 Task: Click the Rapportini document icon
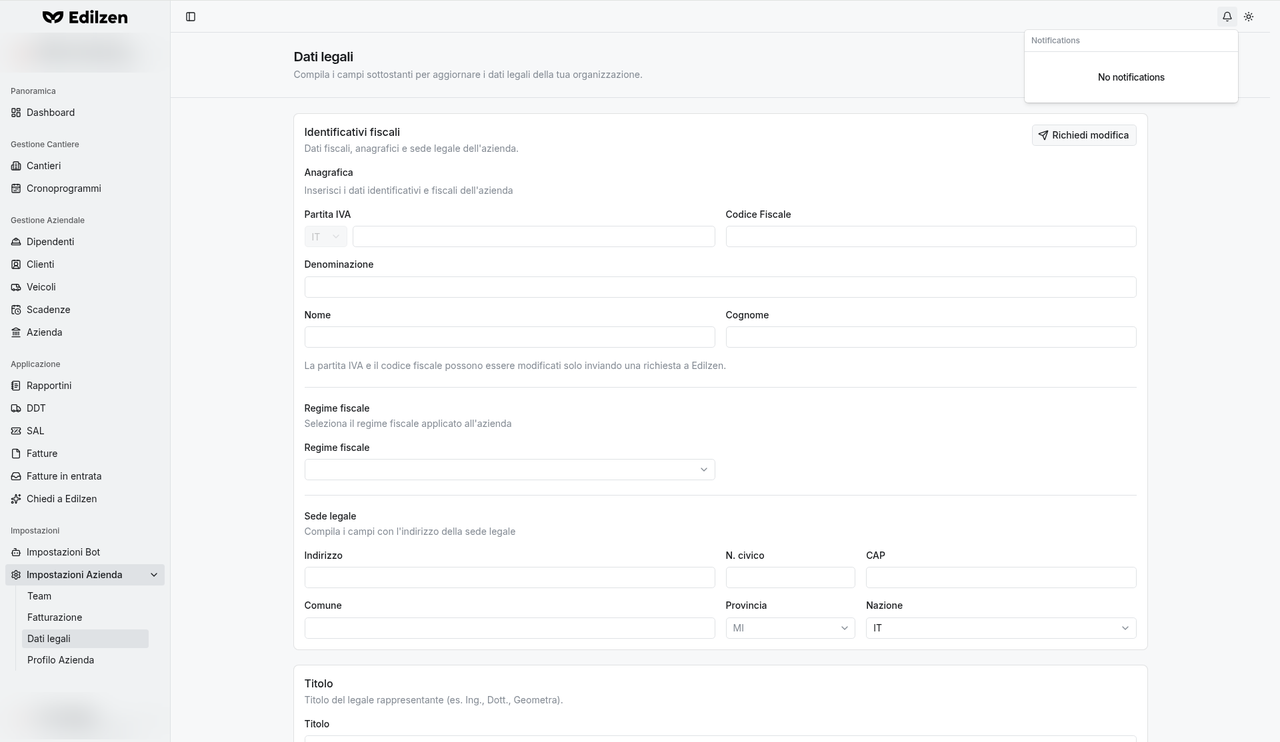(16, 386)
